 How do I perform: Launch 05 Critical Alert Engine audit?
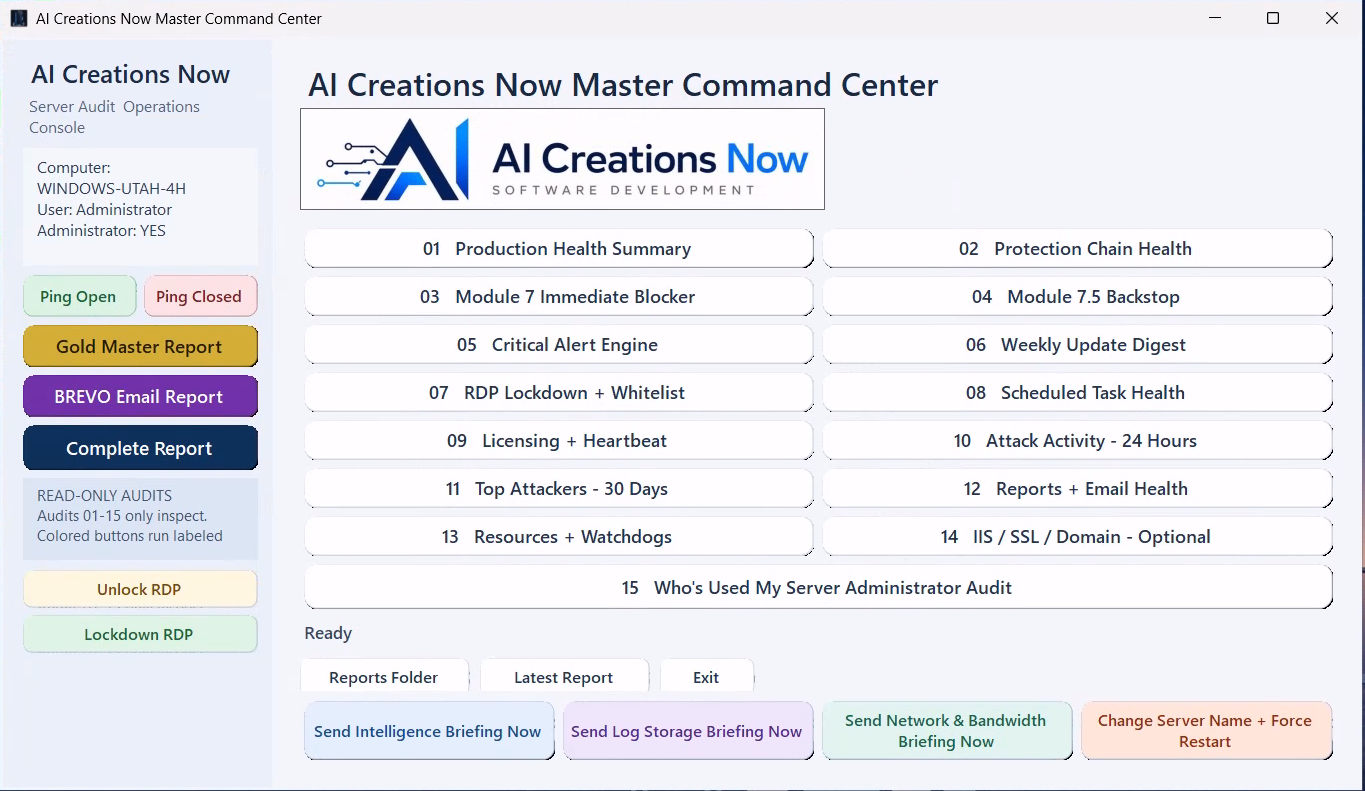[558, 345]
